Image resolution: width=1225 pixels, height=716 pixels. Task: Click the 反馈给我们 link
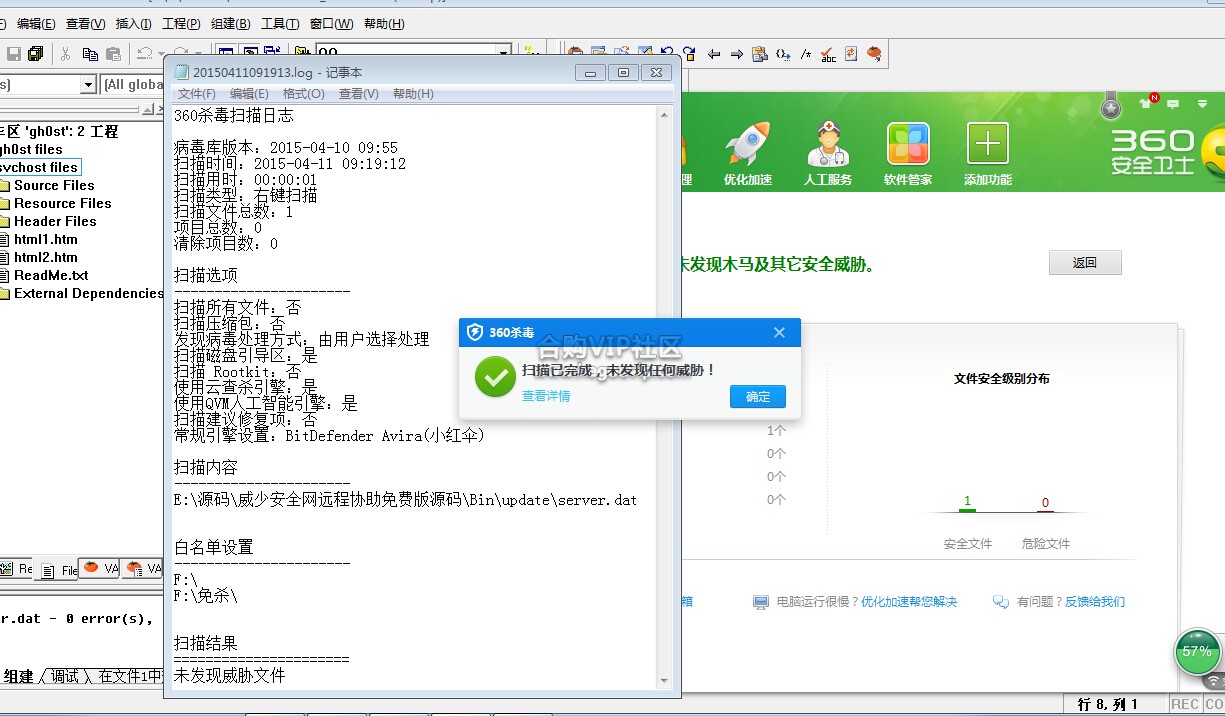1095,602
